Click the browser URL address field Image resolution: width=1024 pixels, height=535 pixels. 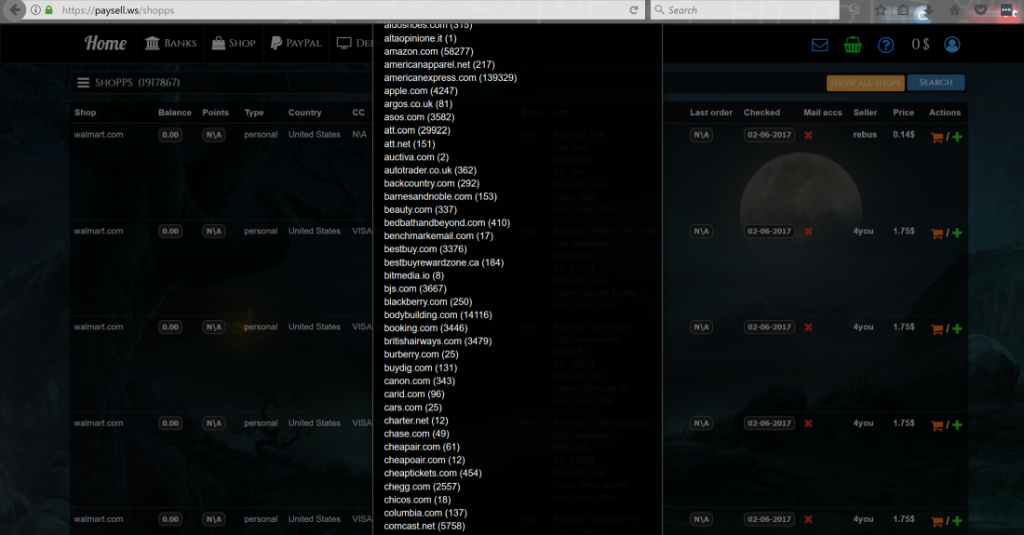(340, 10)
